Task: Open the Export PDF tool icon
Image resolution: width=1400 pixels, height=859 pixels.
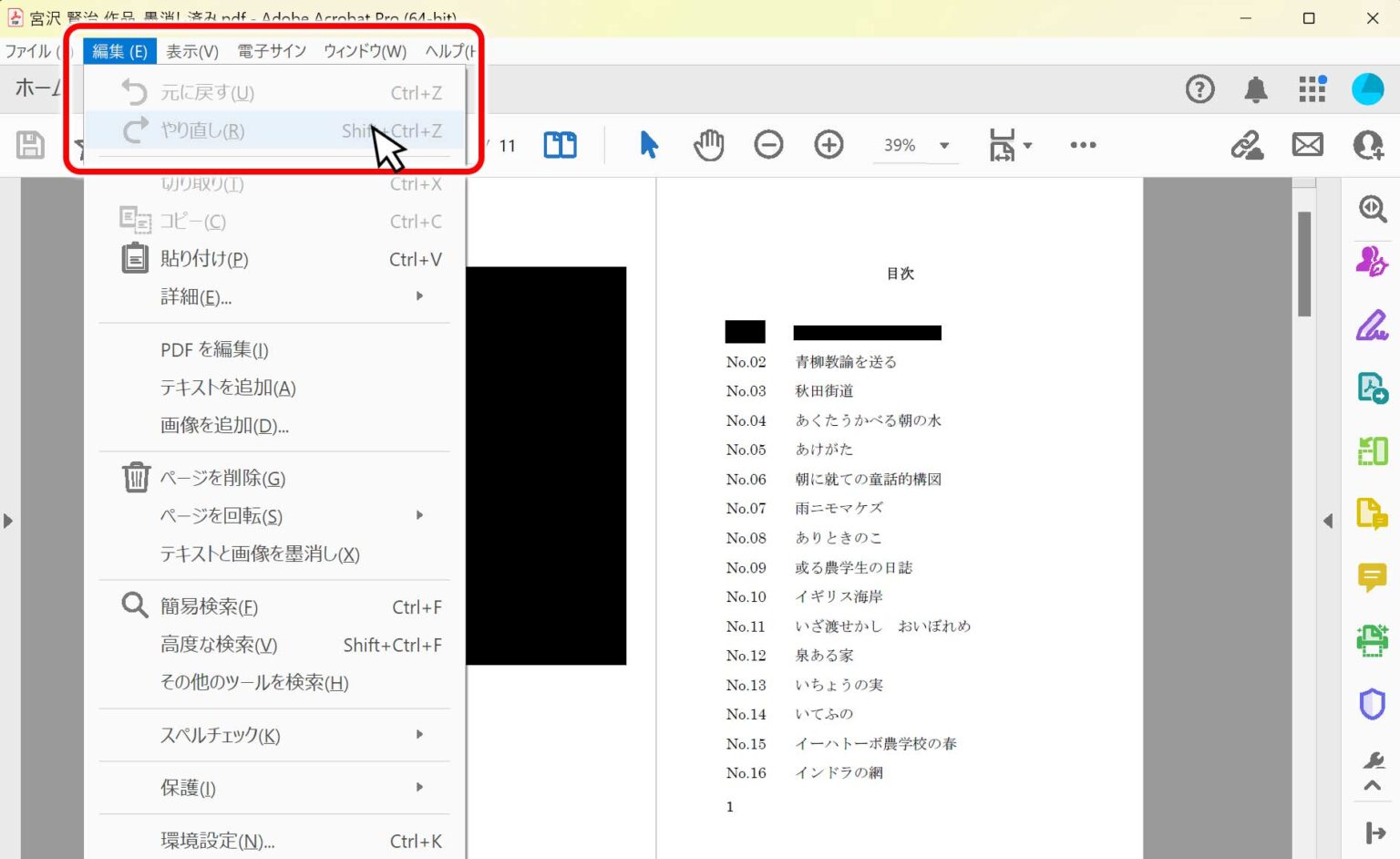Action: 1372,387
